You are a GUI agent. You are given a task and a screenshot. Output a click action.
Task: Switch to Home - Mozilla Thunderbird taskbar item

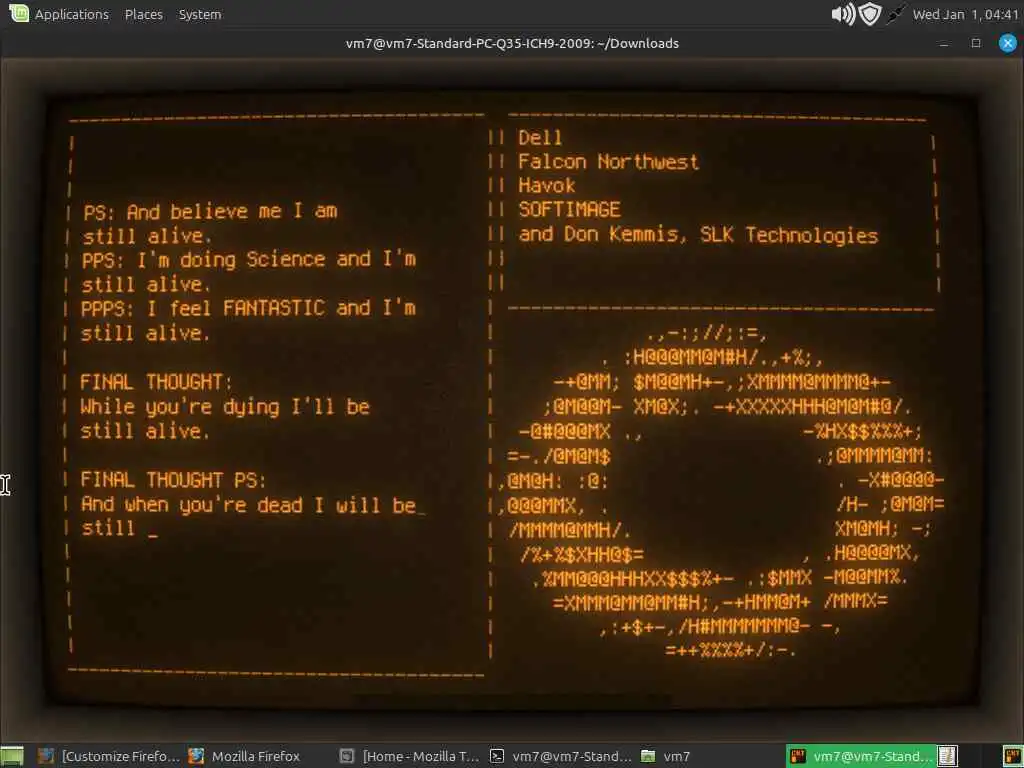410,756
